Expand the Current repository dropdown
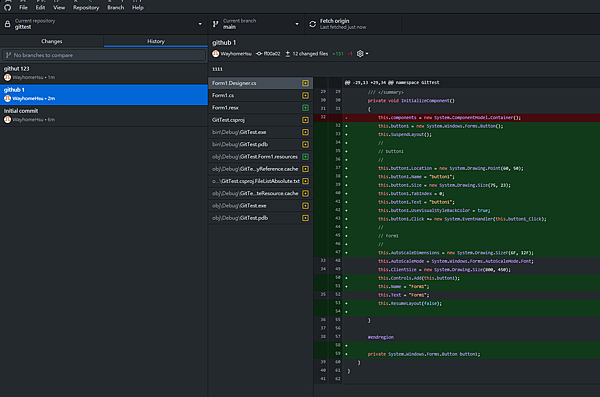600x397 pixels. [x=104, y=24]
